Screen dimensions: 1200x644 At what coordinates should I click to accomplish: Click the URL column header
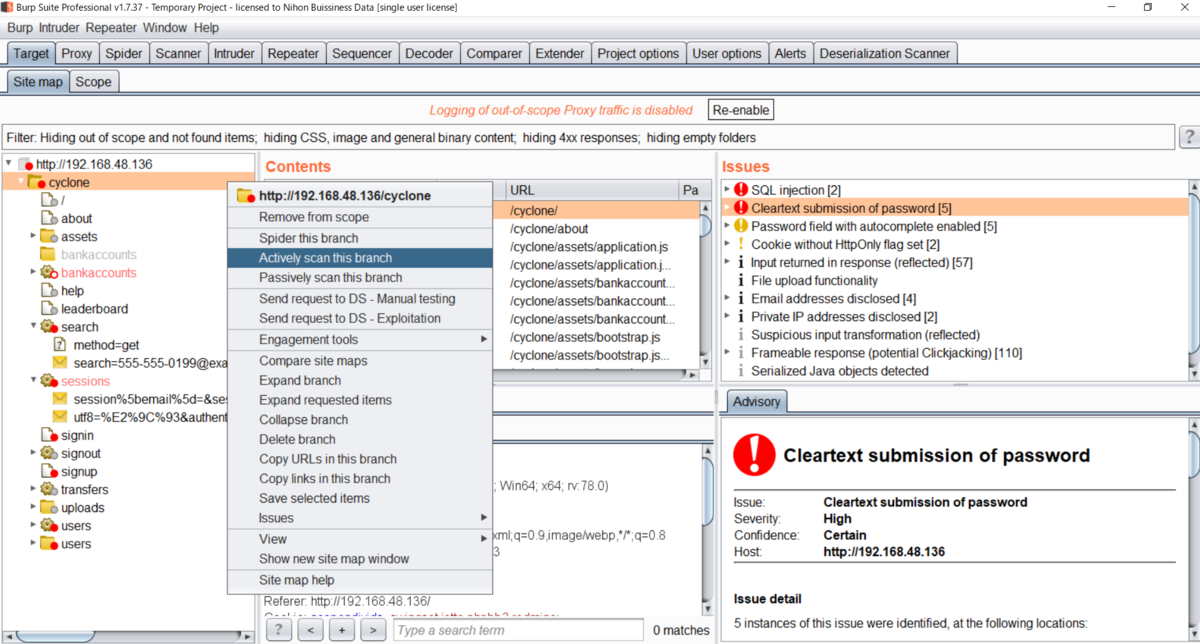590,190
